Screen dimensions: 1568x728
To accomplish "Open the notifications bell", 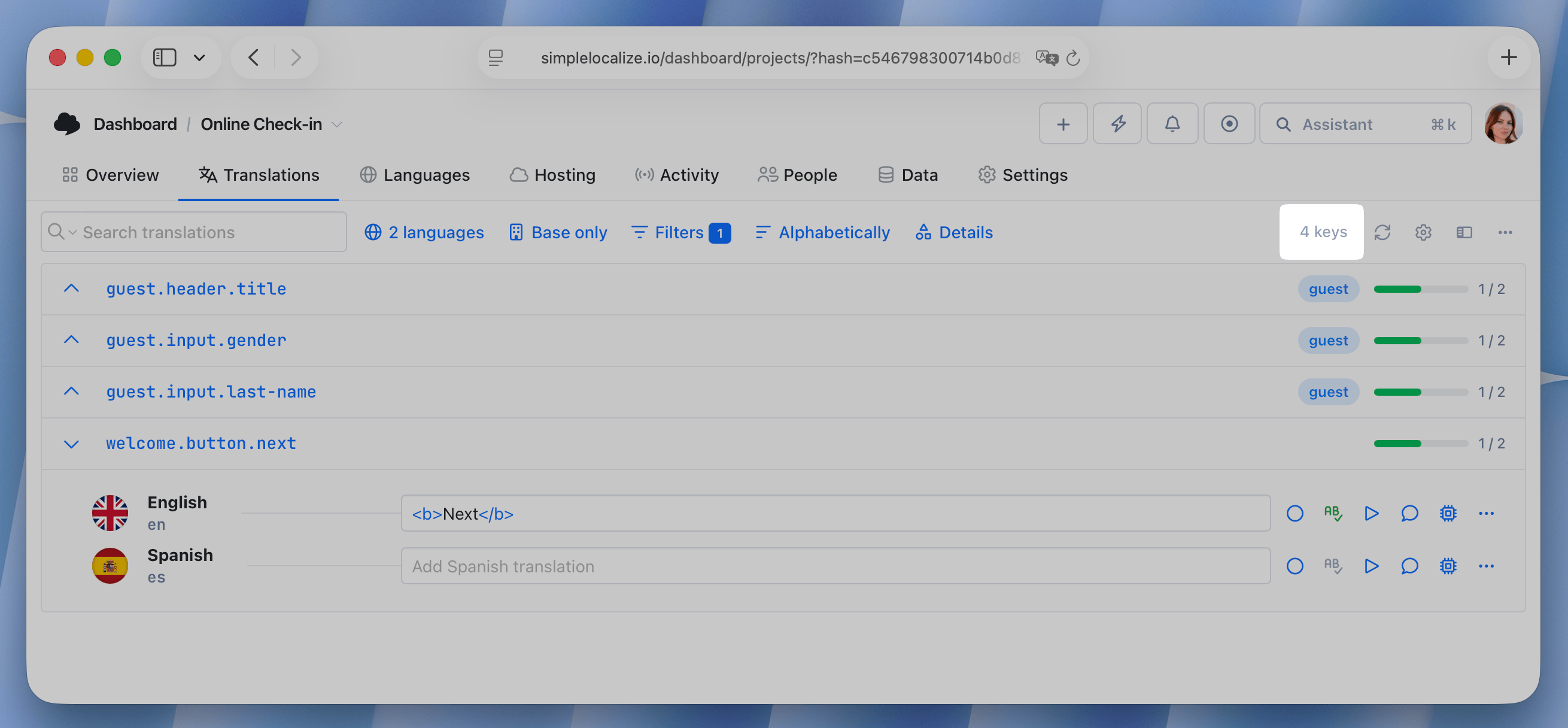I will 1172,123.
